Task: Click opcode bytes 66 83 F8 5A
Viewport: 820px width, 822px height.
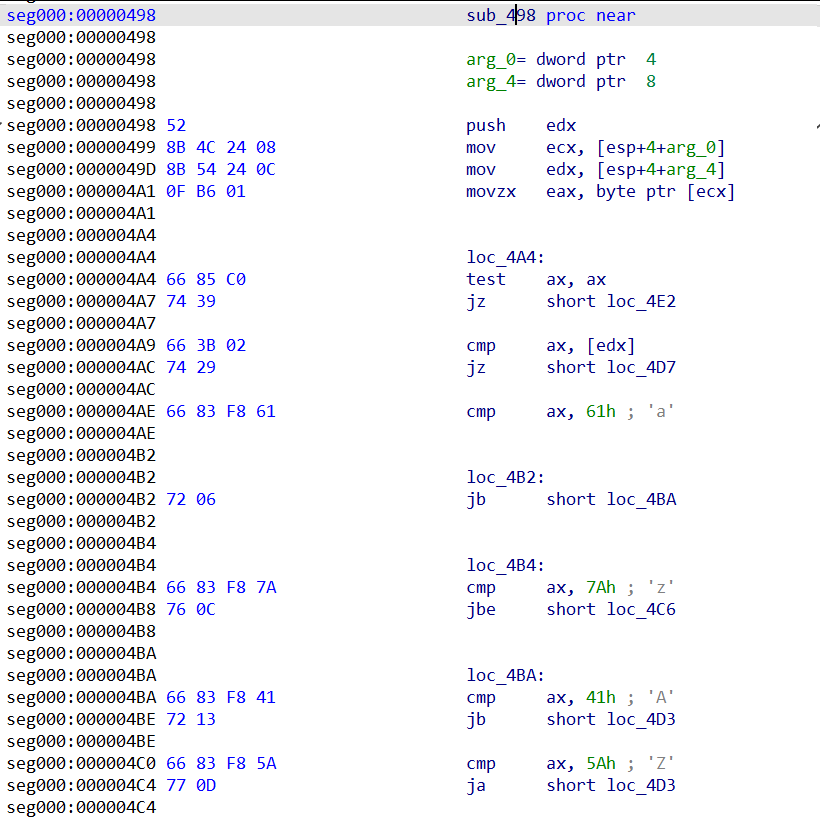Action: [x=221, y=764]
